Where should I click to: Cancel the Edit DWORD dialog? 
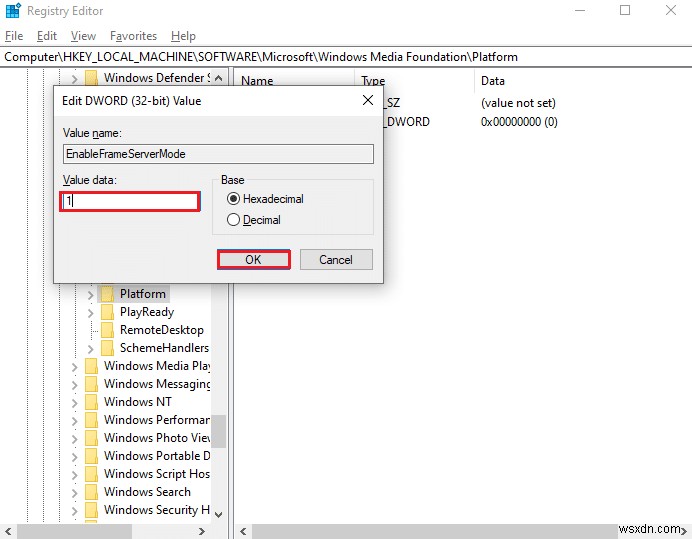(336, 260)
